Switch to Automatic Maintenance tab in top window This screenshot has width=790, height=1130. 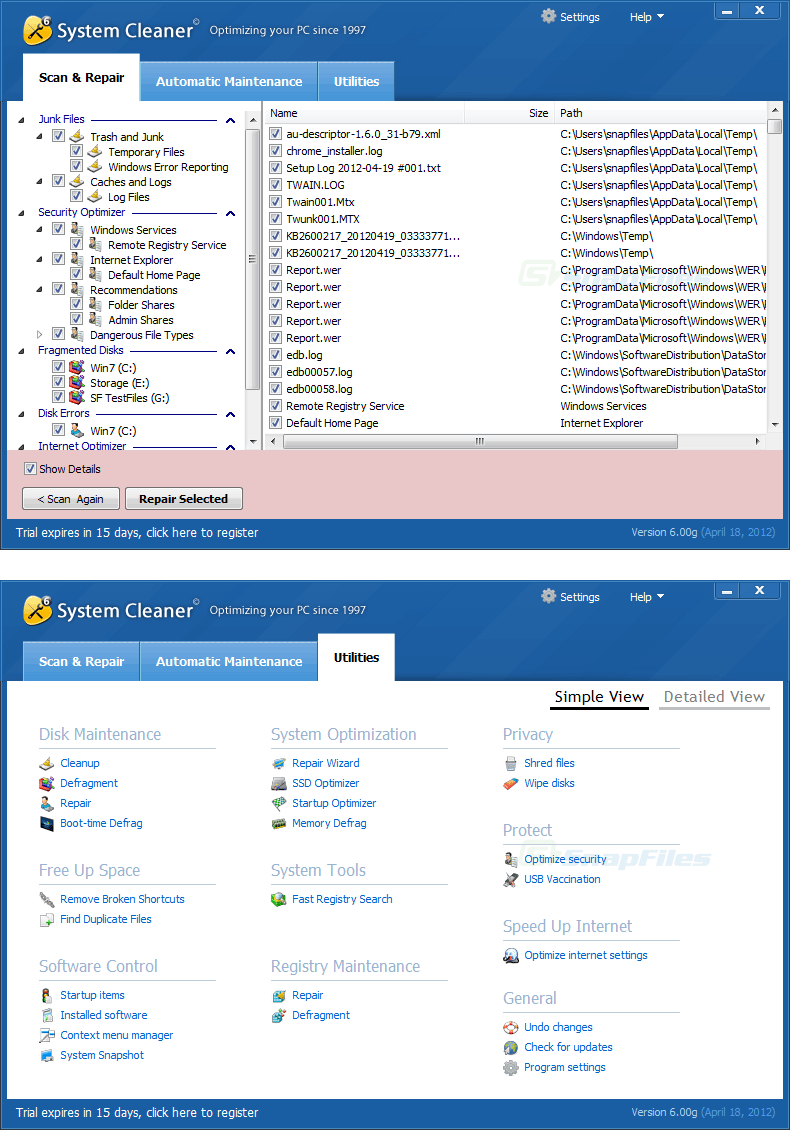228,81
